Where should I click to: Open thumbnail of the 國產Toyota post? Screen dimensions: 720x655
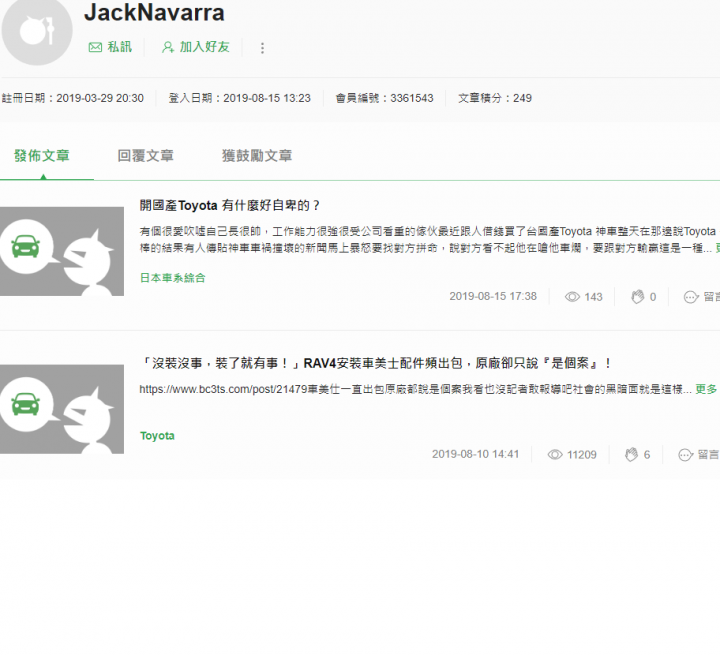(x=62, y=251)
